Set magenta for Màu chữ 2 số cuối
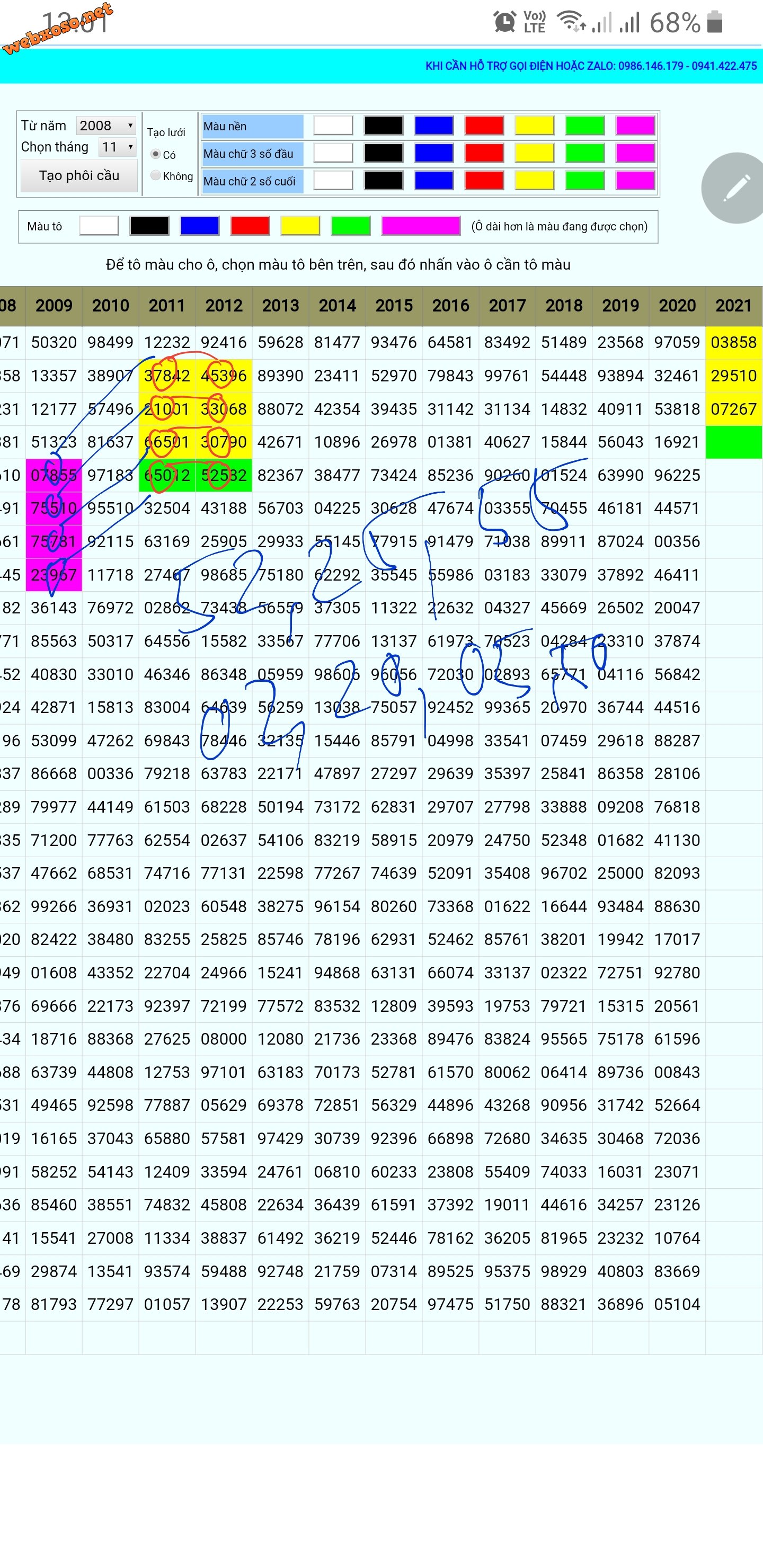763x1568 pixels. pos(635,181)
